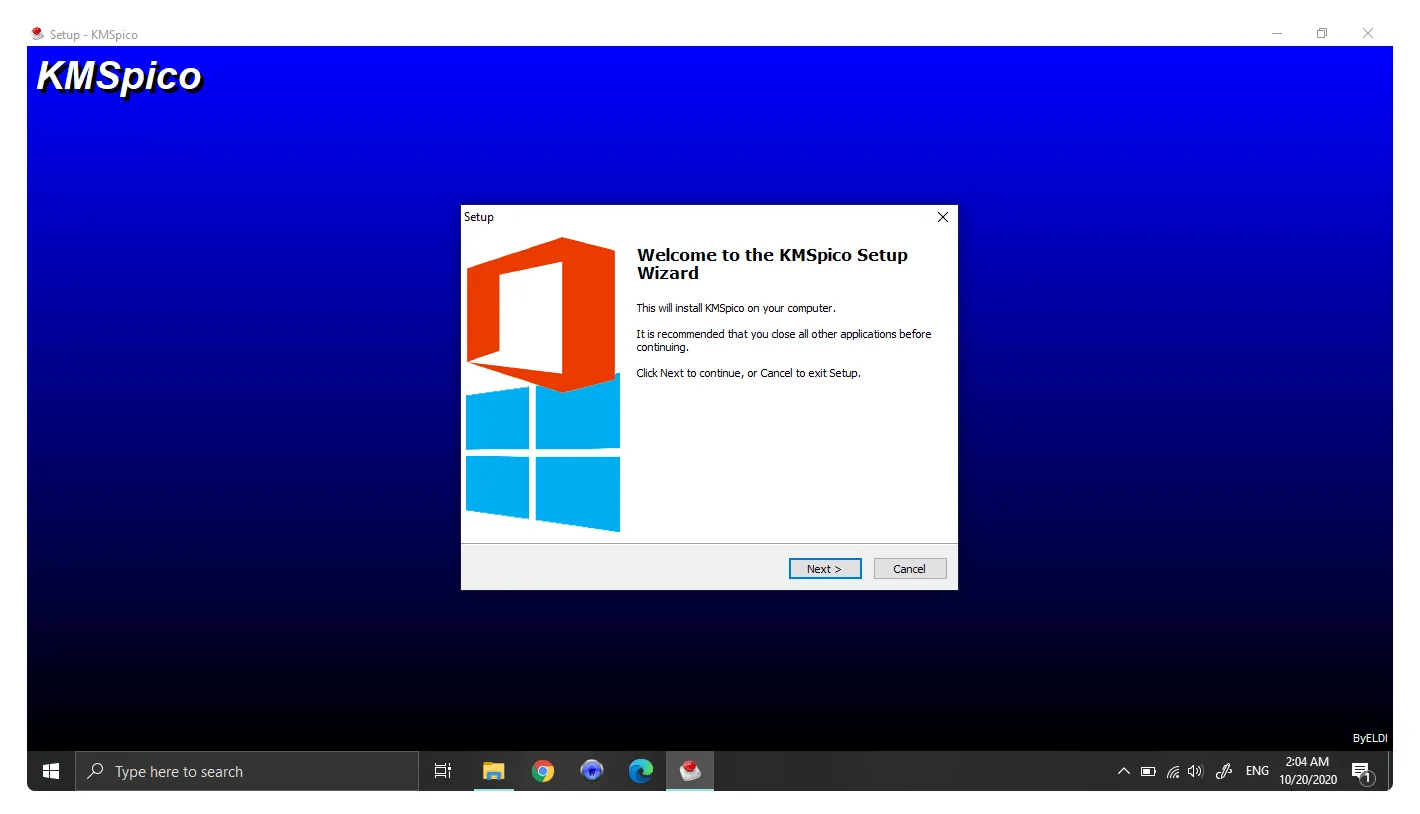Cancel the KMSpico setup wizard
Viewport: 1420px width, 814px height.
click(909, 569)
